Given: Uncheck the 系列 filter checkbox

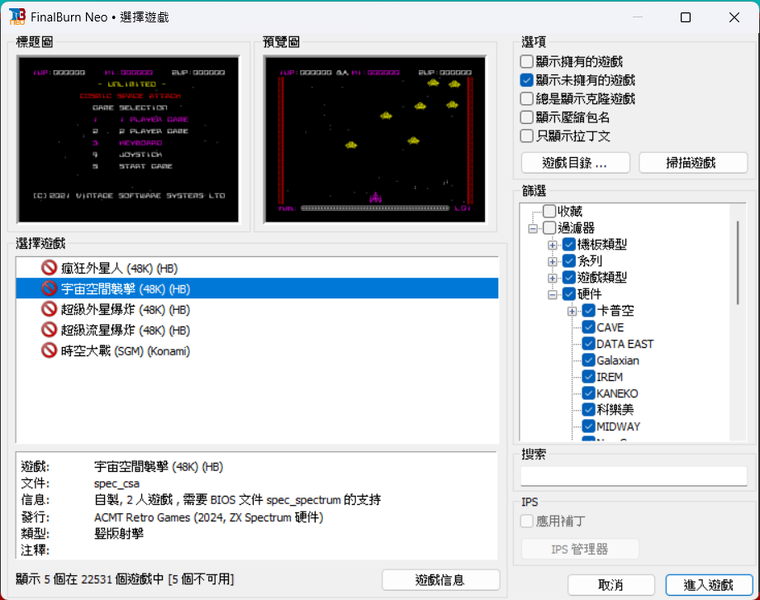Looking at the screenshot, I should tap(569, 261).
